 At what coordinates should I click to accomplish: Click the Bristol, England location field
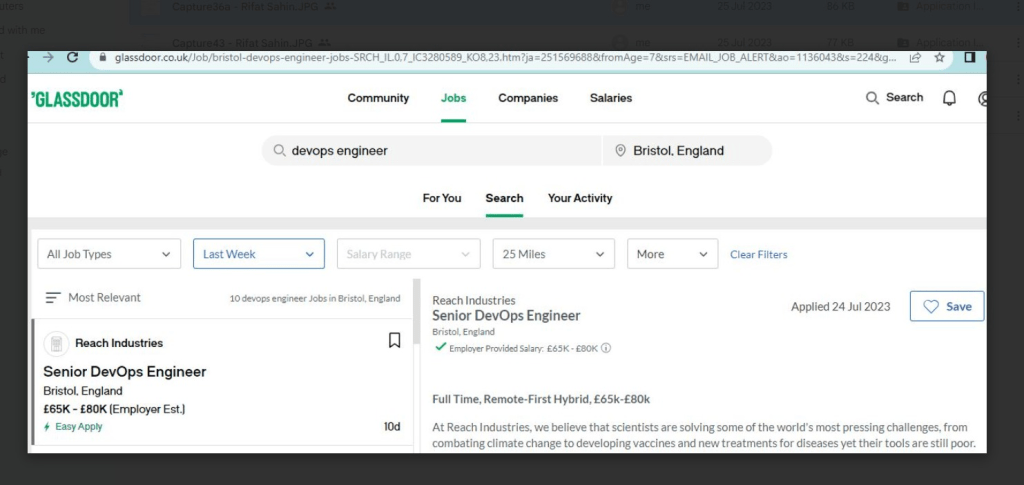tap(687, 151)
